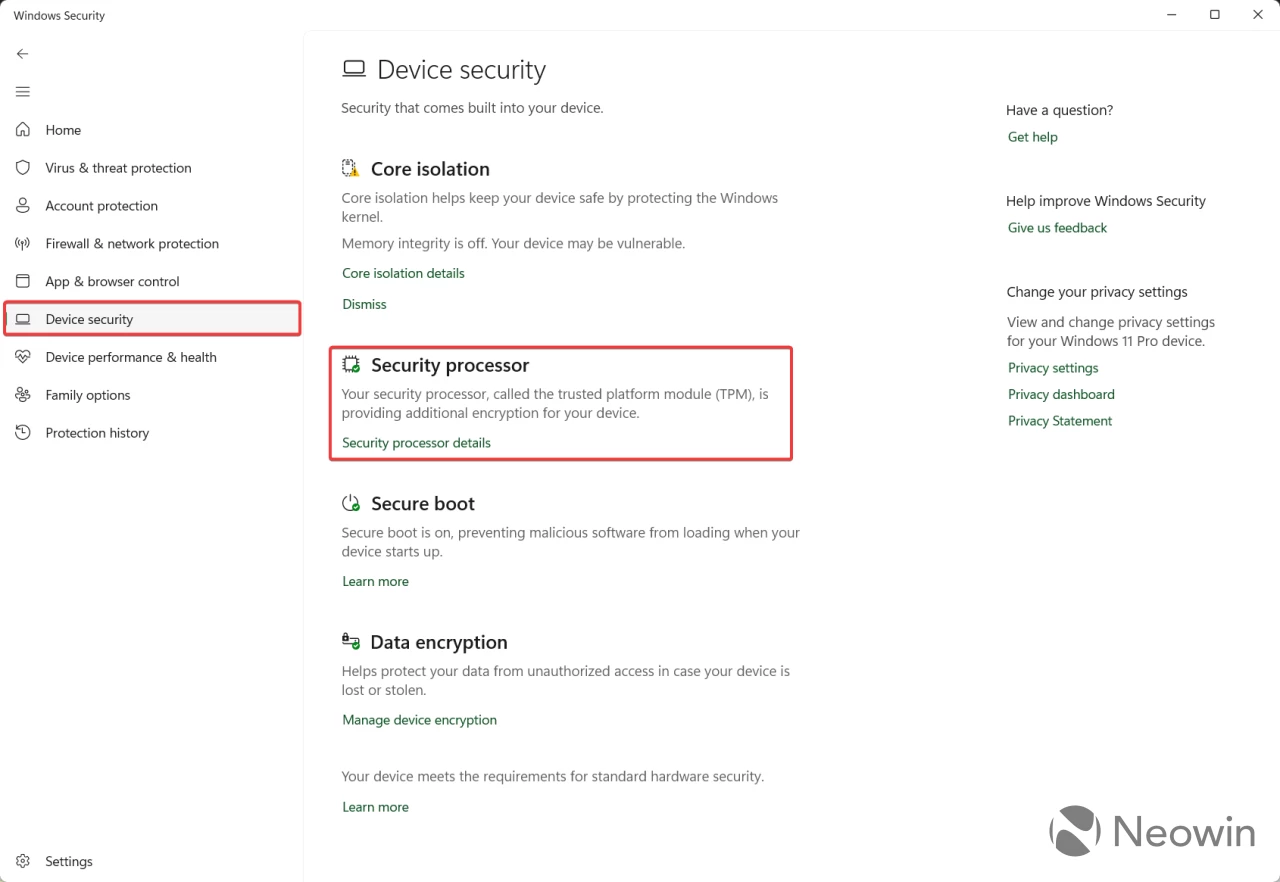The height and width of the screenshot is (882, 1280).
Task: Click the Security processor chip icon
Action: coord(350,364)
